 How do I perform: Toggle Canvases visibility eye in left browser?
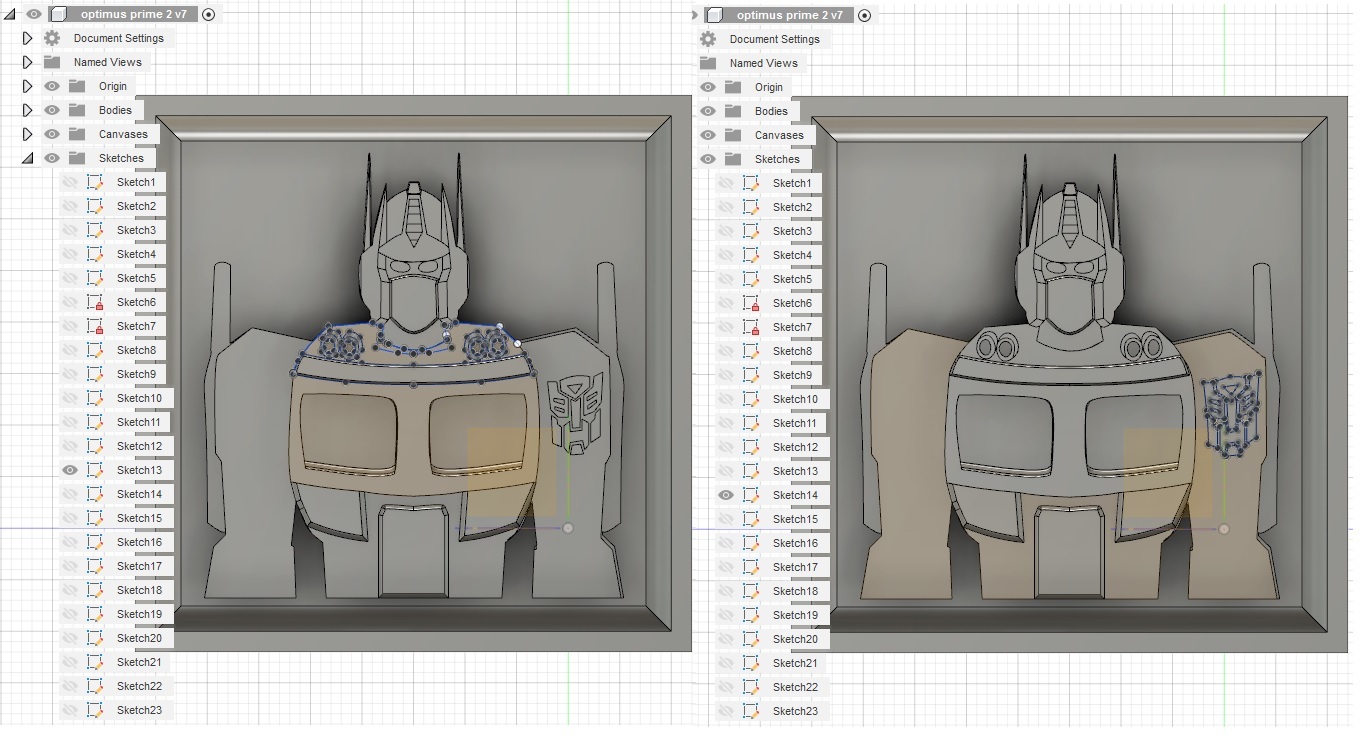click(x=52, y=134)
